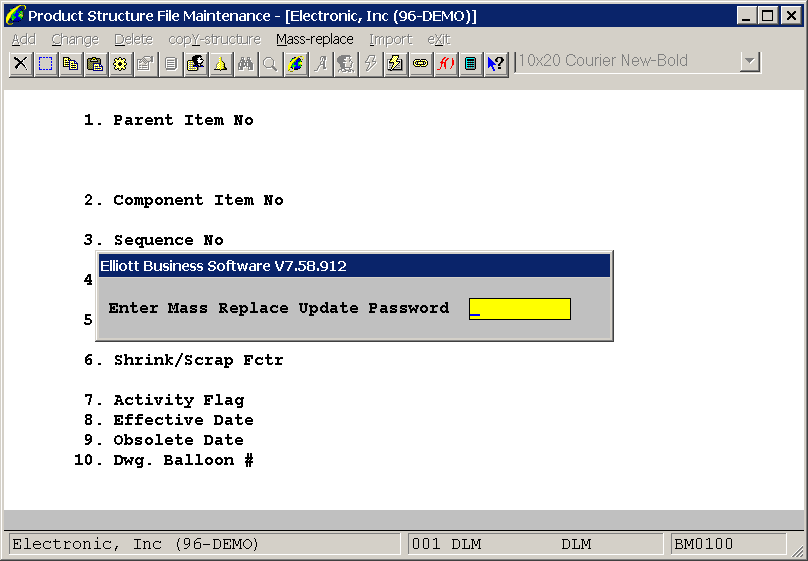The height and width of the screenshot is (561, 808).
Task: Click the grayed properties icon
Action: [145, 64]
